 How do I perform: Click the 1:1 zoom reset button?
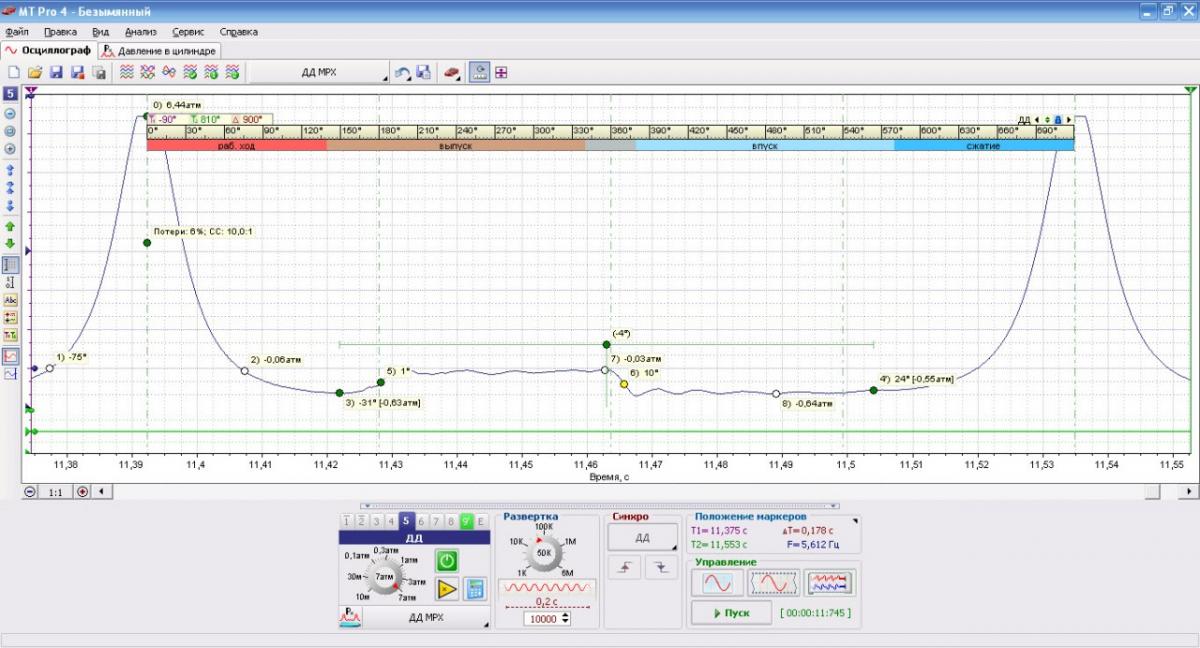(x=56, y=491)
